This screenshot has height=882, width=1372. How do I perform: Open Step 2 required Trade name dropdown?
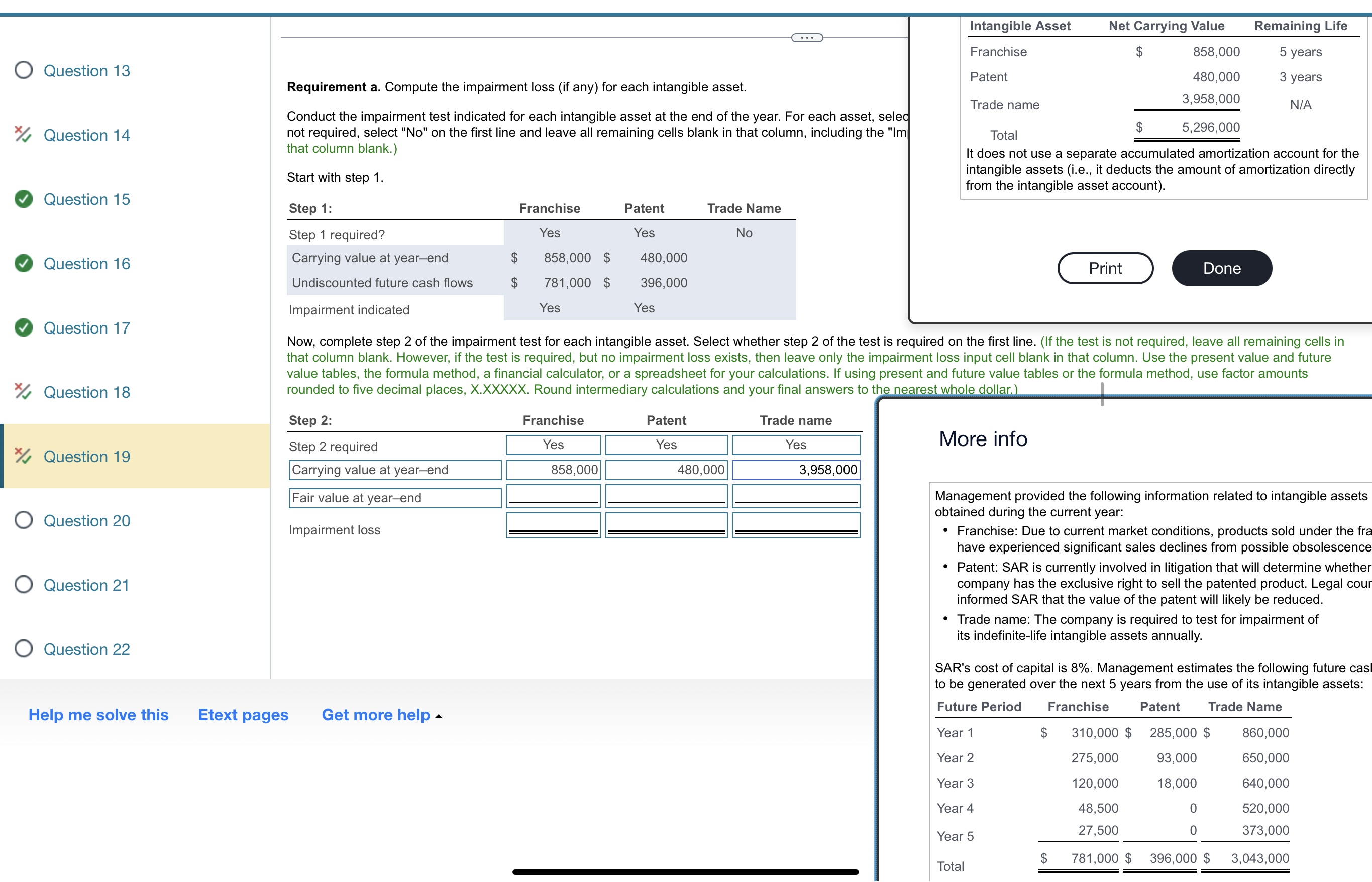point(795,445)
